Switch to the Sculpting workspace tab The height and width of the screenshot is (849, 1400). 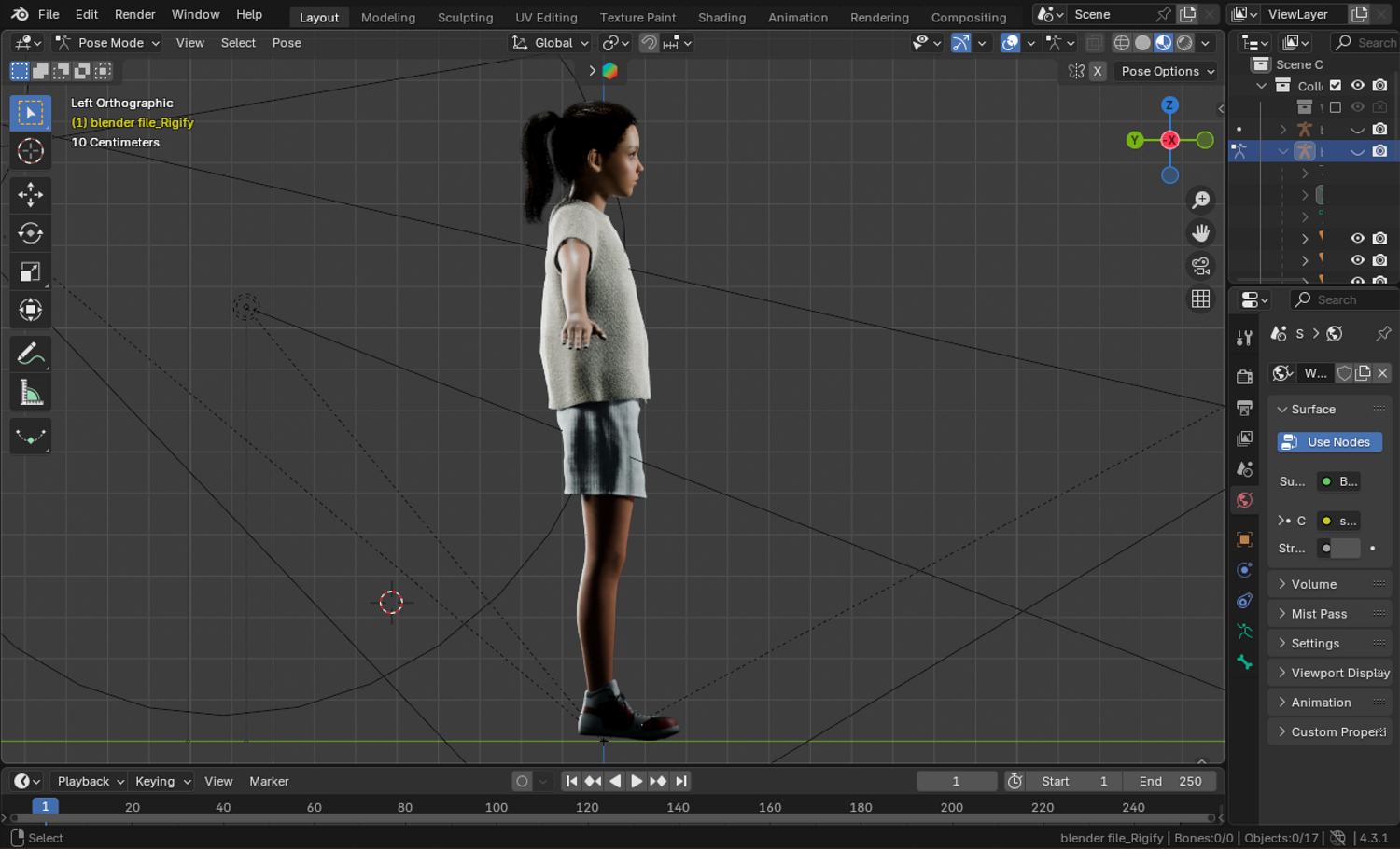(x=465, y=17)
